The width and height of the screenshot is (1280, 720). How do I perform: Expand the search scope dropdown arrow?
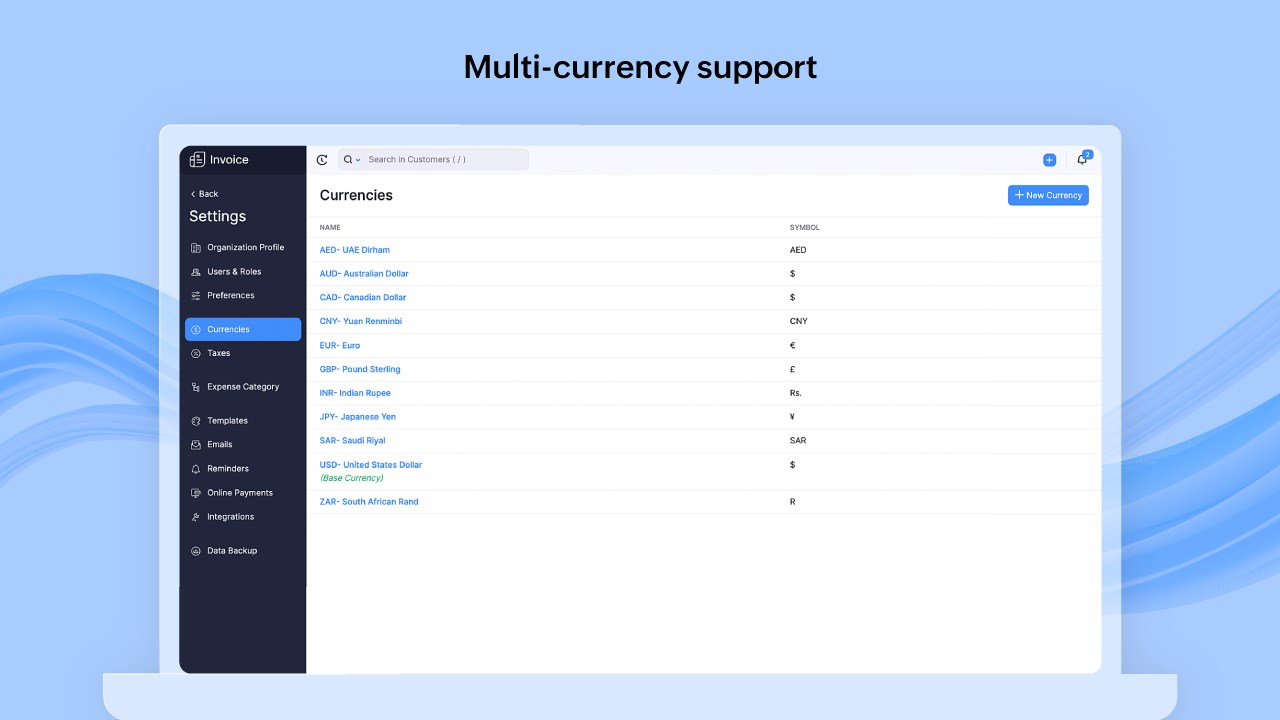pos(358,160)
